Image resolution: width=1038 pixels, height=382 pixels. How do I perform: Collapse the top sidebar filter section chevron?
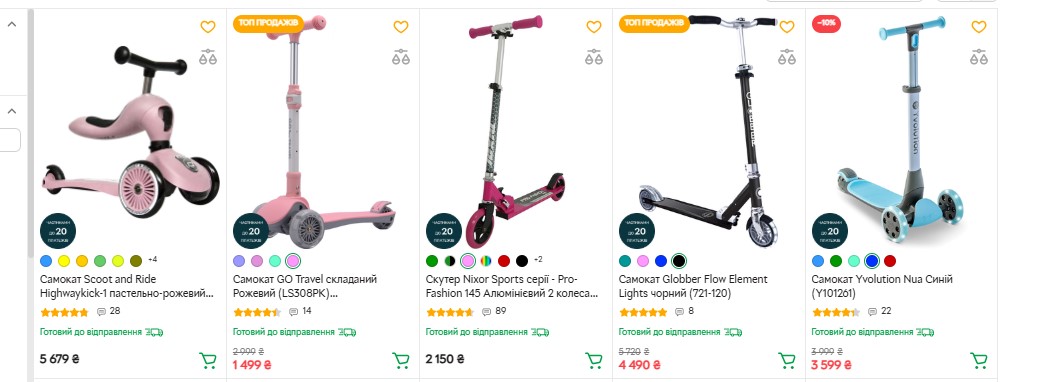pos(12,24)
